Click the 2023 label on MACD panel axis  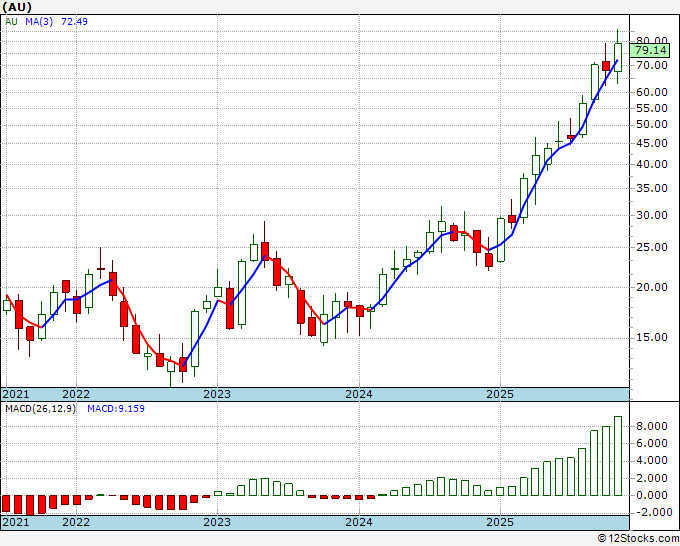[217, 522]
